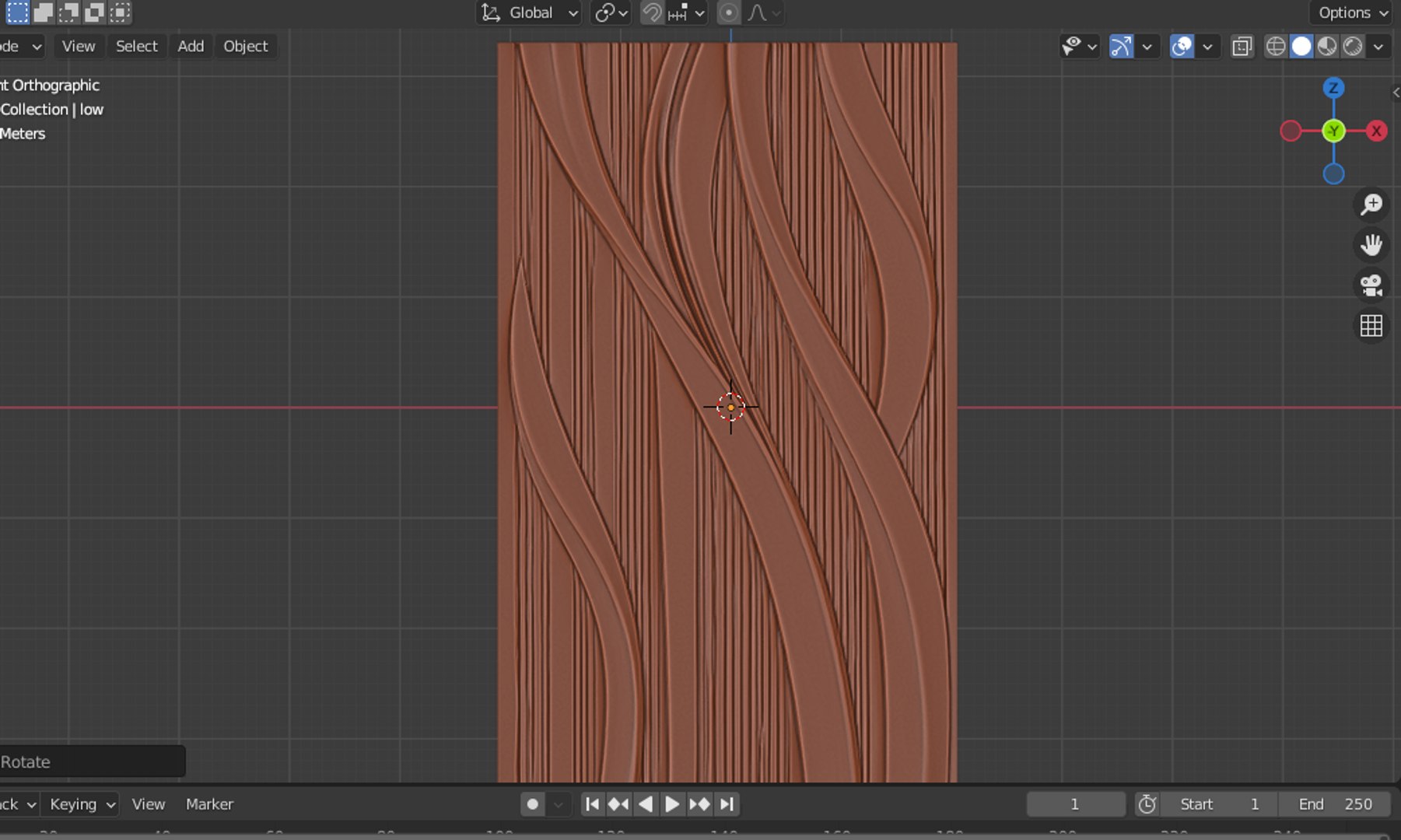Click the zoom magnifier viewport icon
1401x840 pixels.
[1371, 205]
